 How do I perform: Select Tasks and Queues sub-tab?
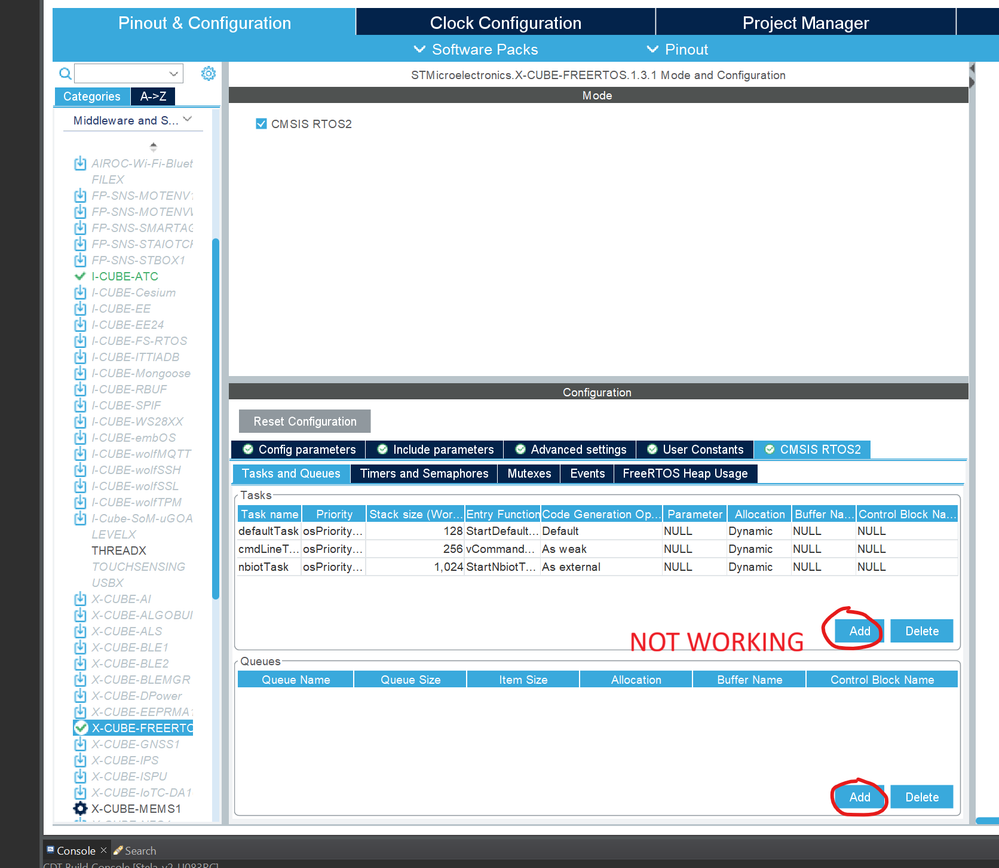tap(291, 474)
